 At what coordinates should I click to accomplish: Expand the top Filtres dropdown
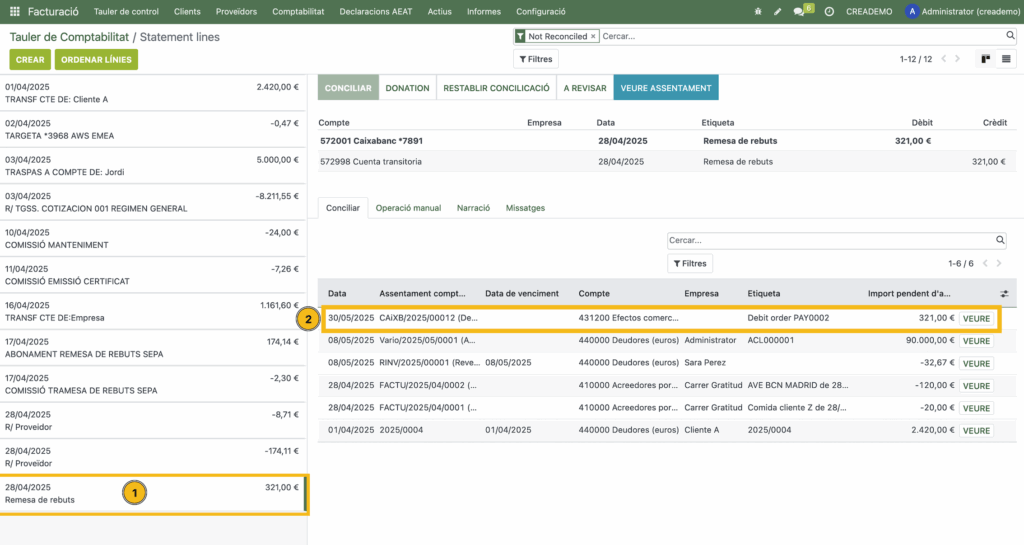534,59
